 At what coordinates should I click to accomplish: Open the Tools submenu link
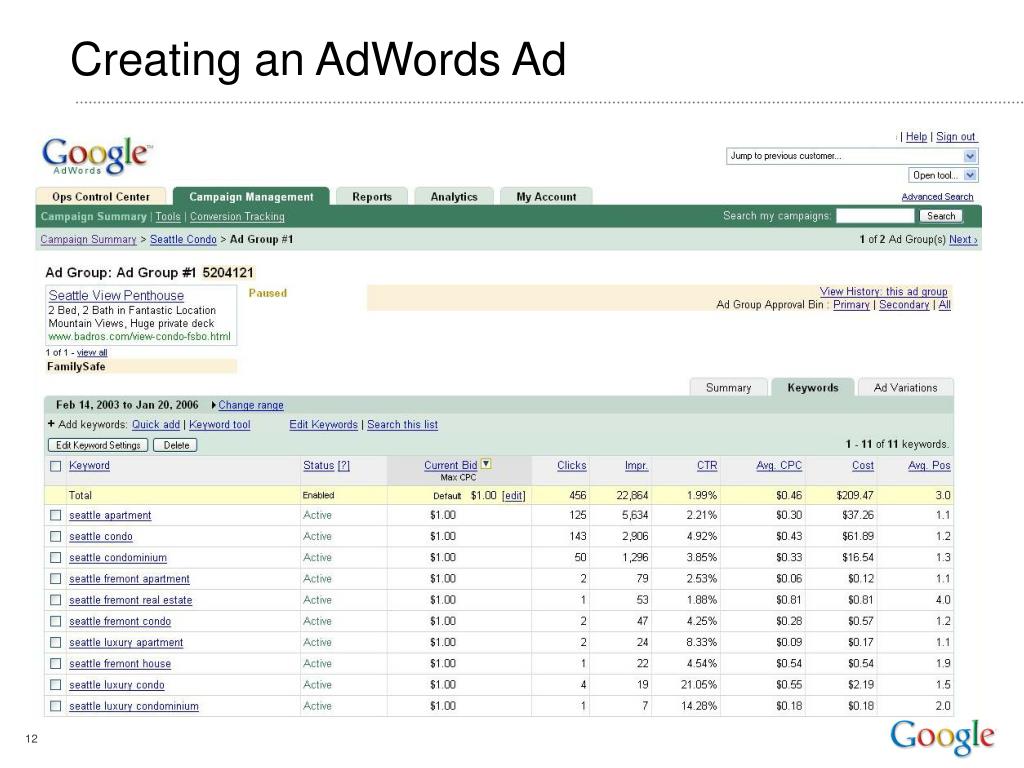point(168,216)
